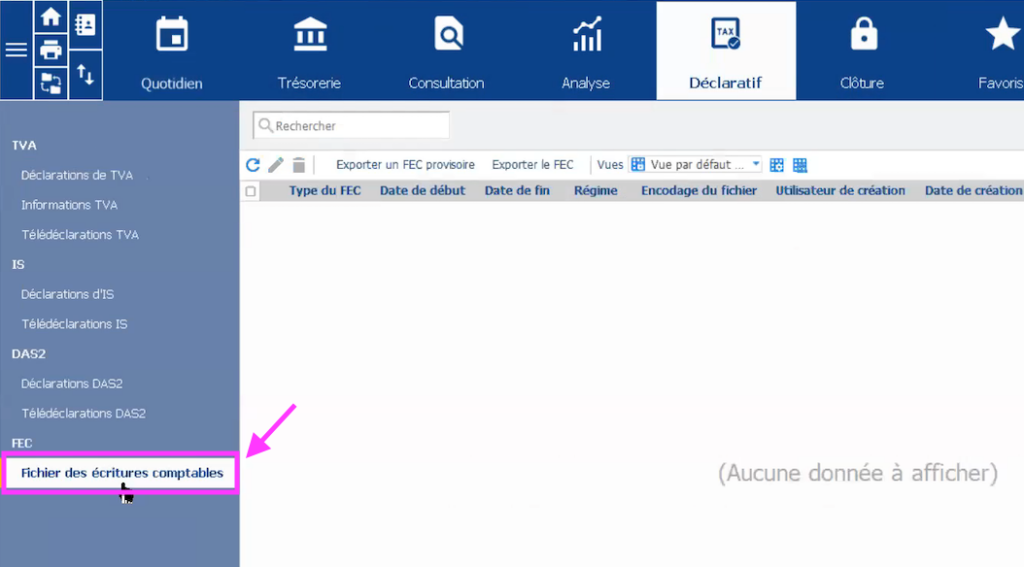Open Déclarations d'IS
Viewport: 1024px width, 567px height.
pos(67,294)
